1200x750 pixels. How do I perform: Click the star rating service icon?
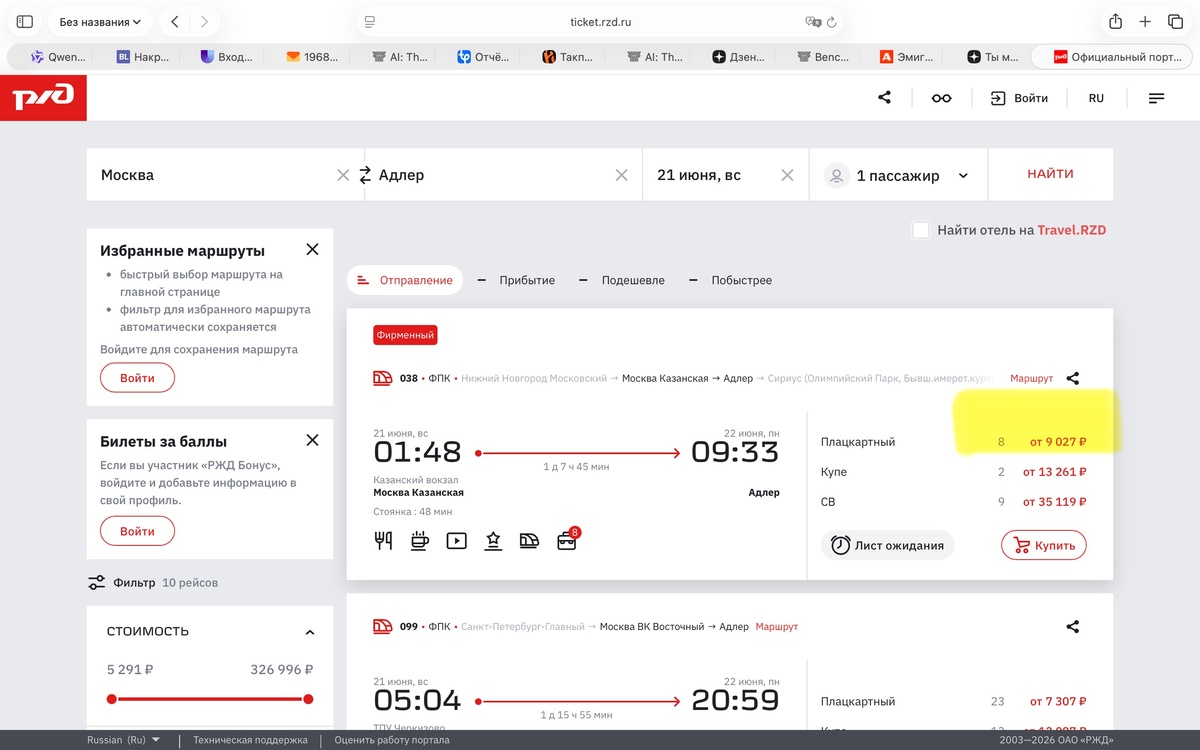click(493, 541)
